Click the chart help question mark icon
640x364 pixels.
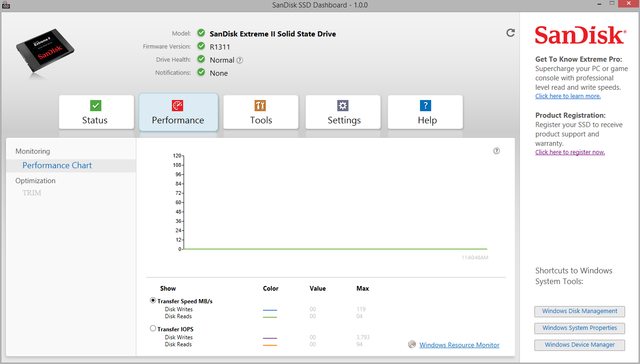tap(496, 151)
